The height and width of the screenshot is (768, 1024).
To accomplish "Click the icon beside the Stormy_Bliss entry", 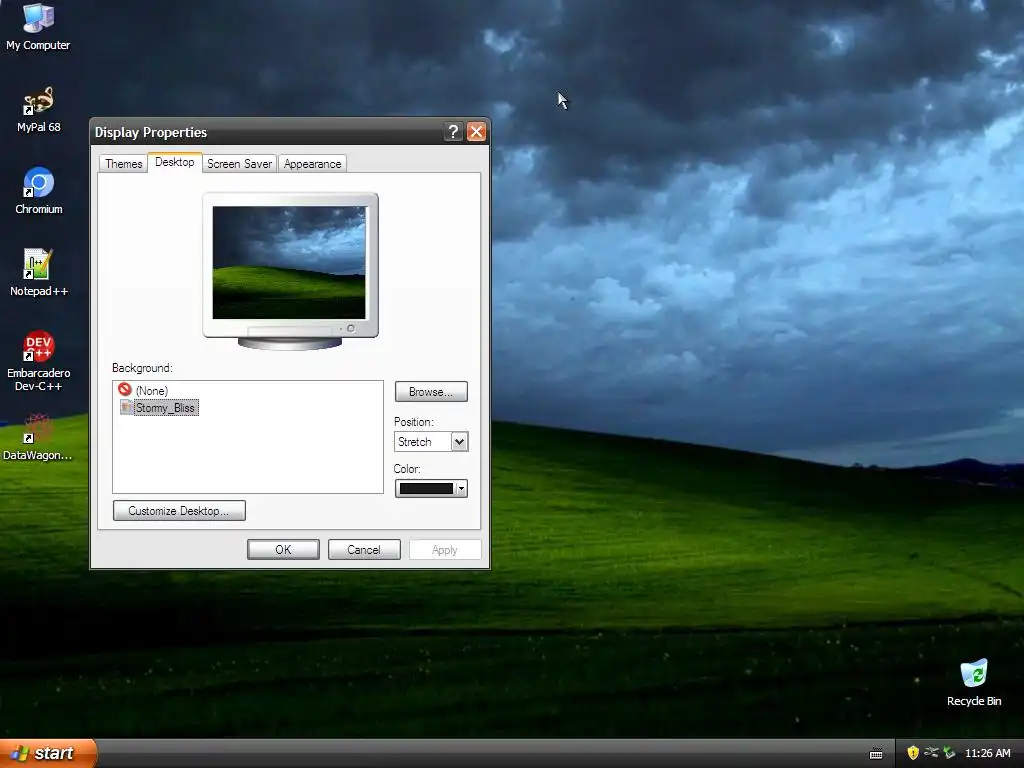I will tap(126, 408).
